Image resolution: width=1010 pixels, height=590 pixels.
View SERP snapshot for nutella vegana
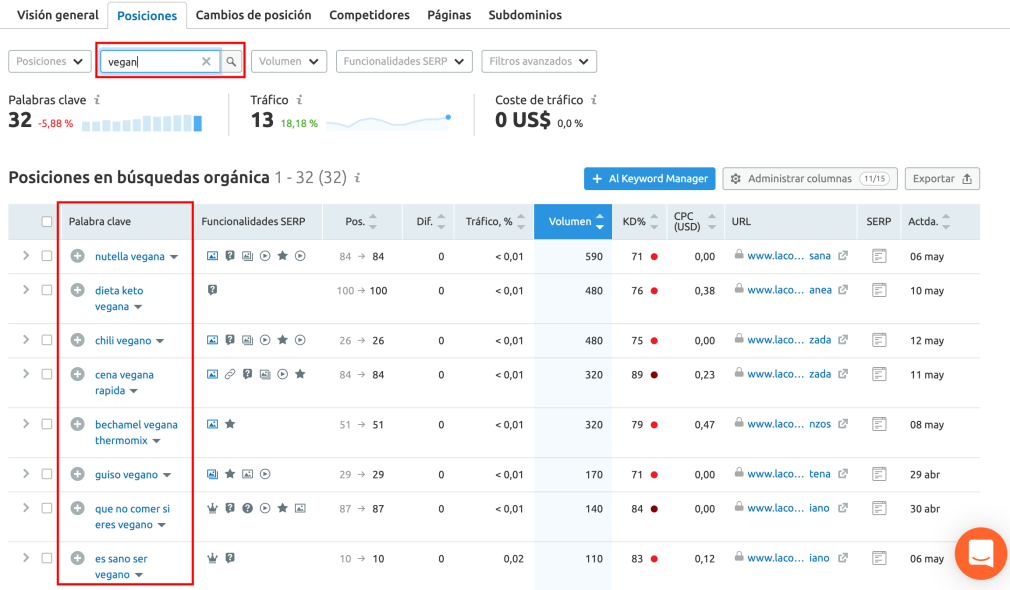coord(879,256)
